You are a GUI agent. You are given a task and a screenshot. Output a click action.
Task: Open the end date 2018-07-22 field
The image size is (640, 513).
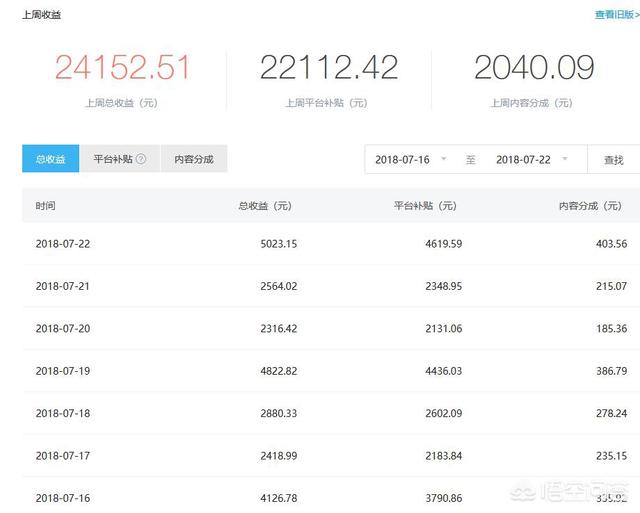click(x=531, y=159)
